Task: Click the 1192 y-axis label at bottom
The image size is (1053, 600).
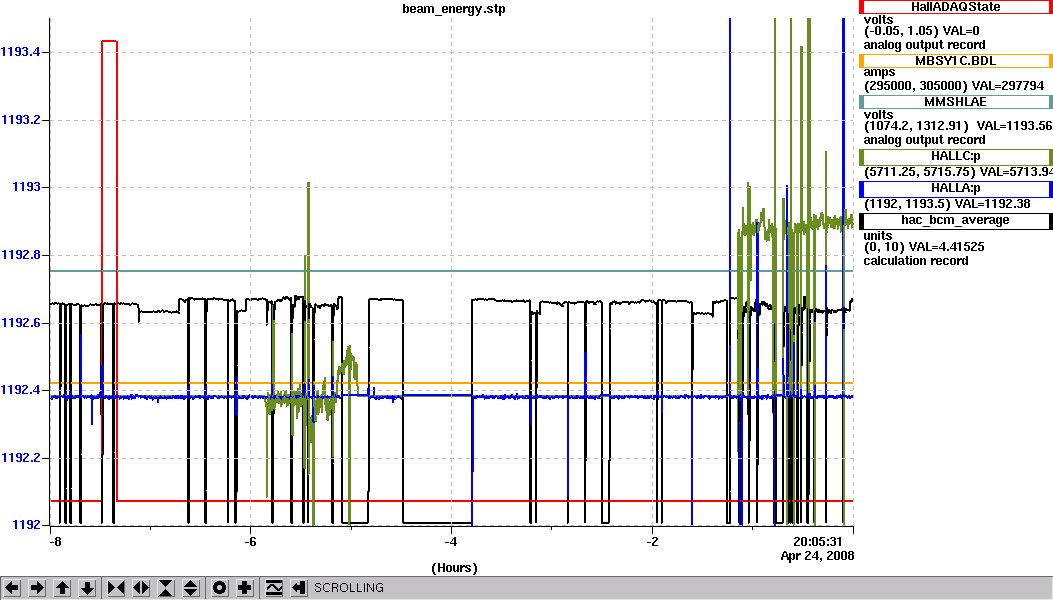Action: (x=26, y=525)
